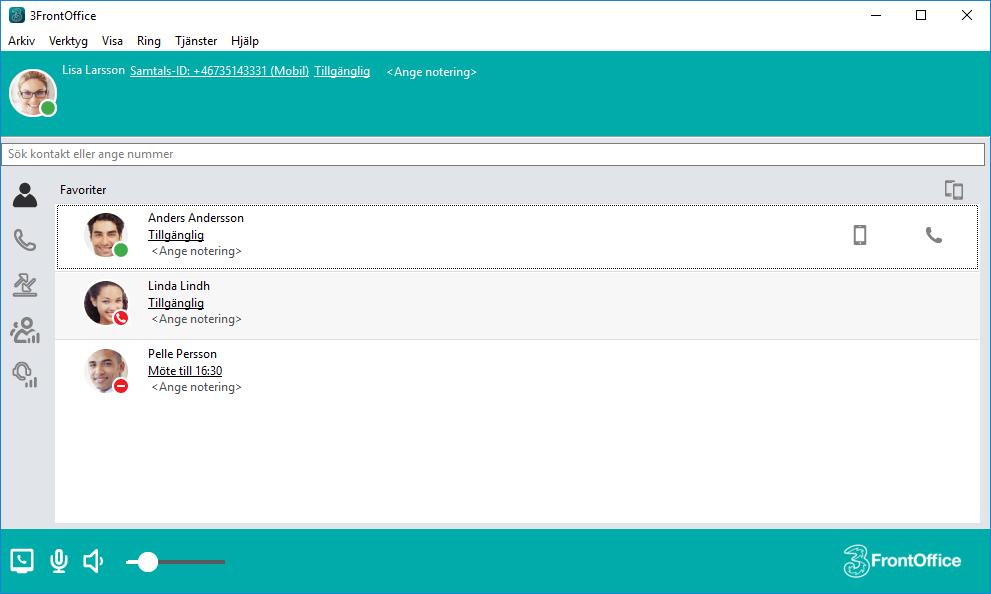
Task: Open the Tjänster menu
Action: (x=196, y=41)
